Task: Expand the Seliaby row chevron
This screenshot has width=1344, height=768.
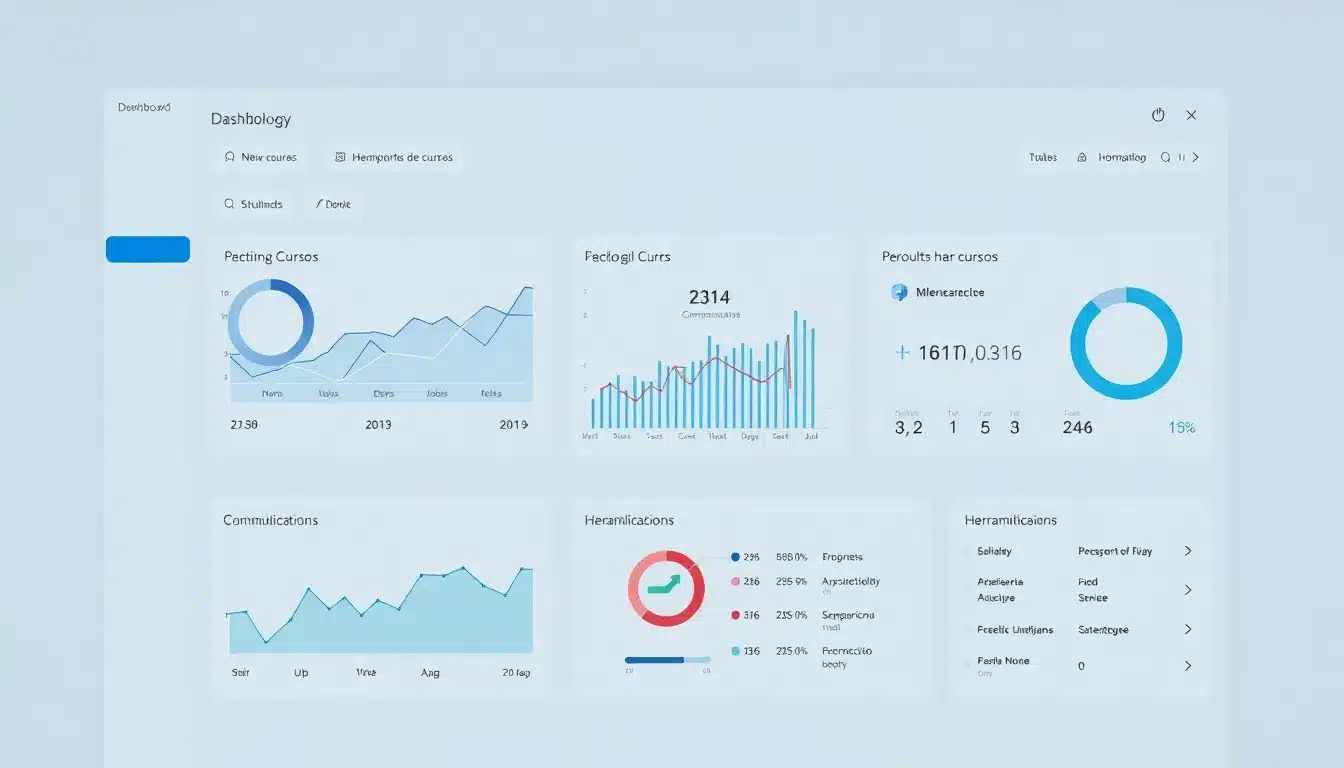Action: [1188, 551]
